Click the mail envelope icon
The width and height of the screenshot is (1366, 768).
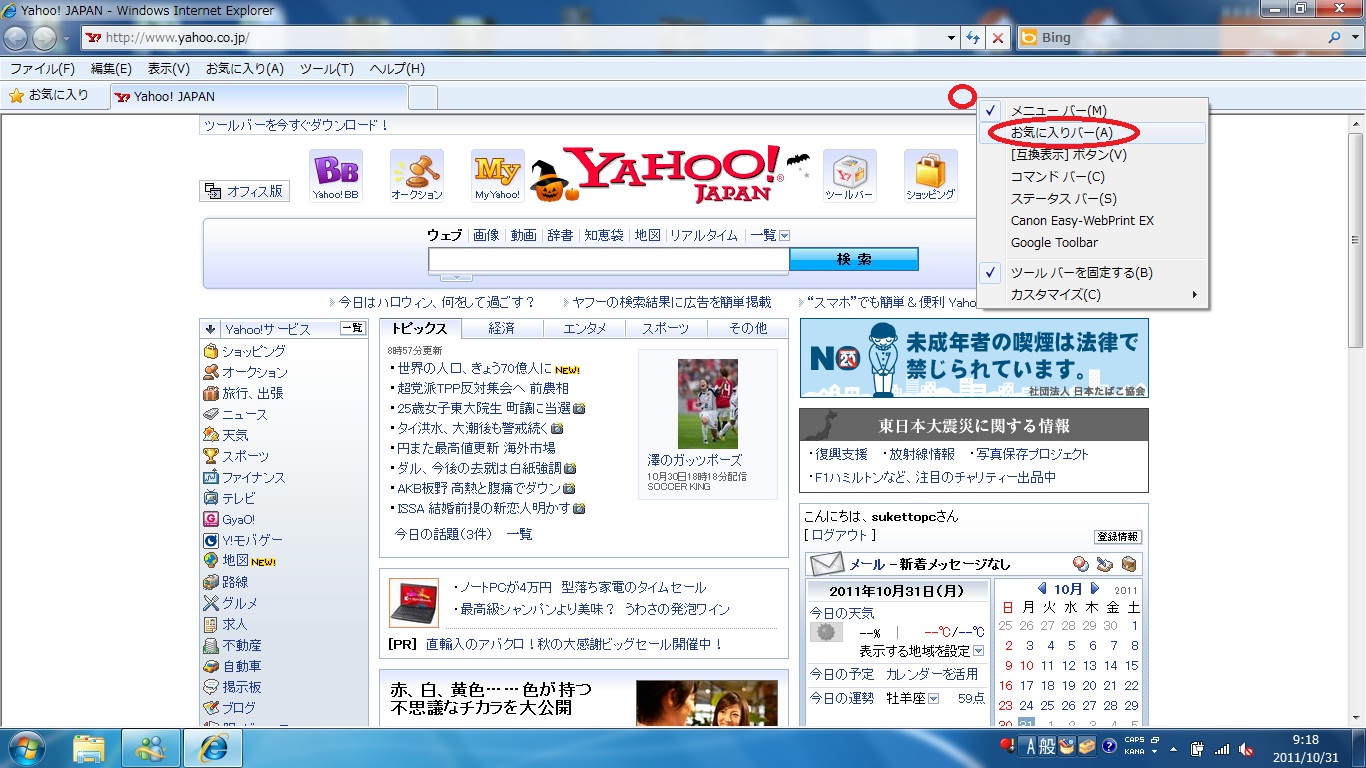827,564
